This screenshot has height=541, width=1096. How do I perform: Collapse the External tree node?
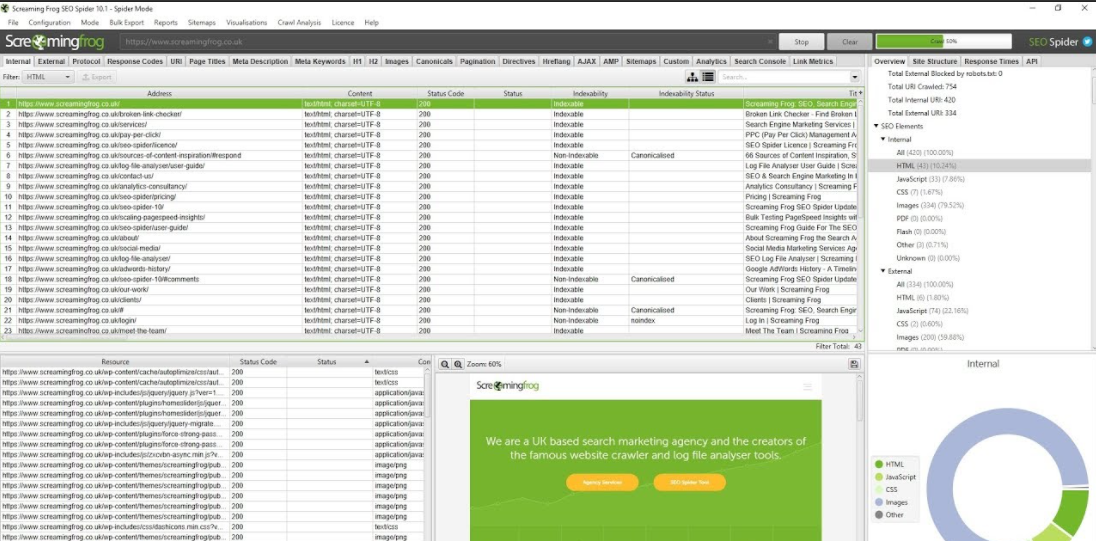coord(883,270)
